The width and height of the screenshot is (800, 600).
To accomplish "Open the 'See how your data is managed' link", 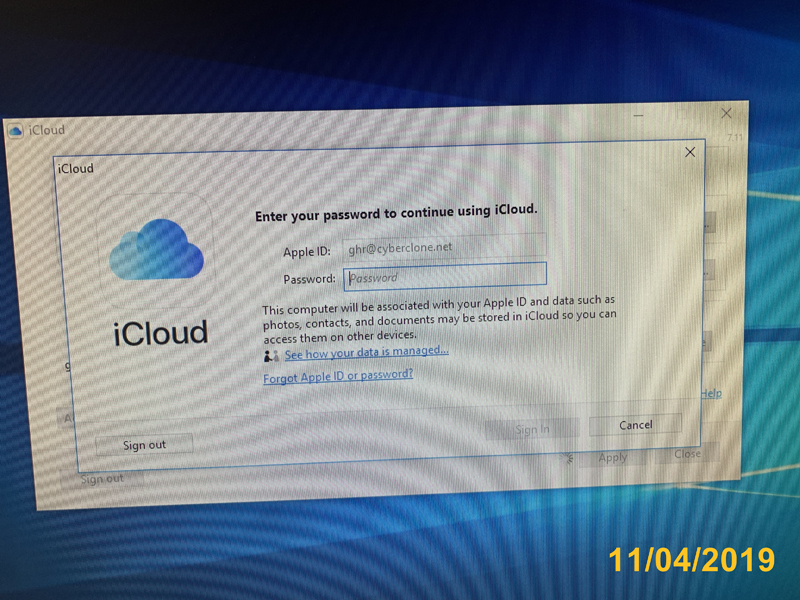I will point(366,352).
